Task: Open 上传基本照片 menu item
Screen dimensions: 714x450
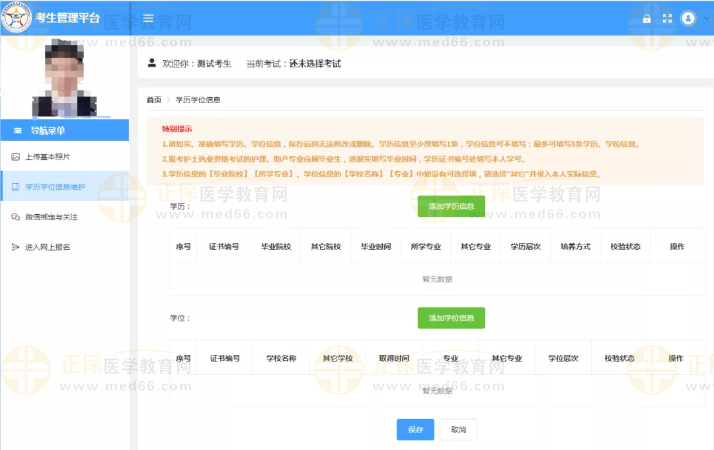Action: click(47, 157)
